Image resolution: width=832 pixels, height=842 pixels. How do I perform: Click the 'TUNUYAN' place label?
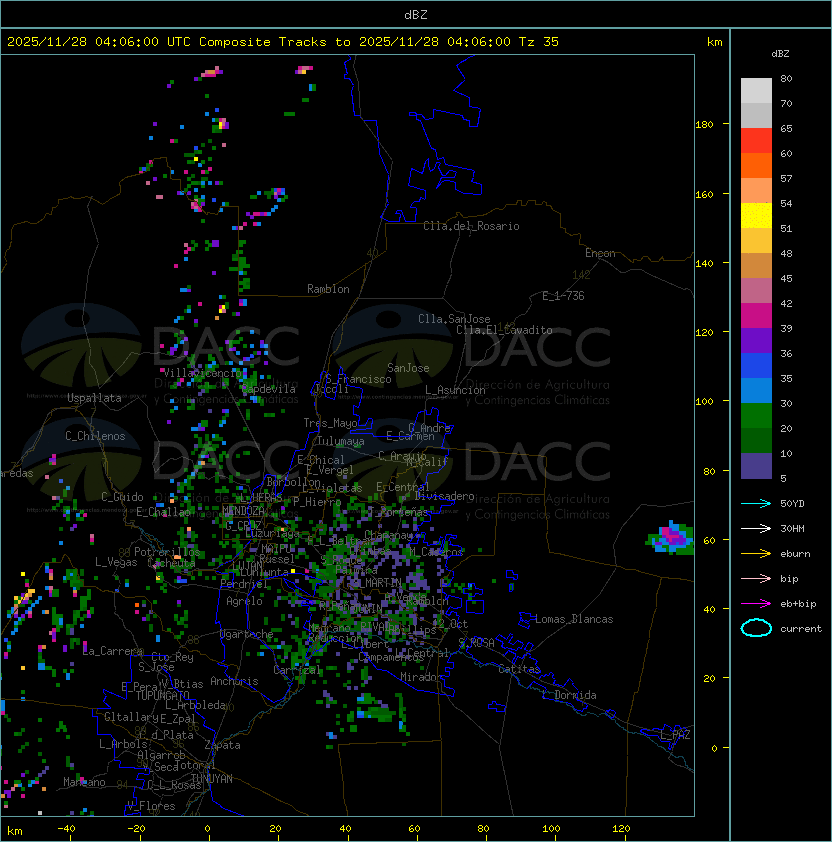click(212, 779)
